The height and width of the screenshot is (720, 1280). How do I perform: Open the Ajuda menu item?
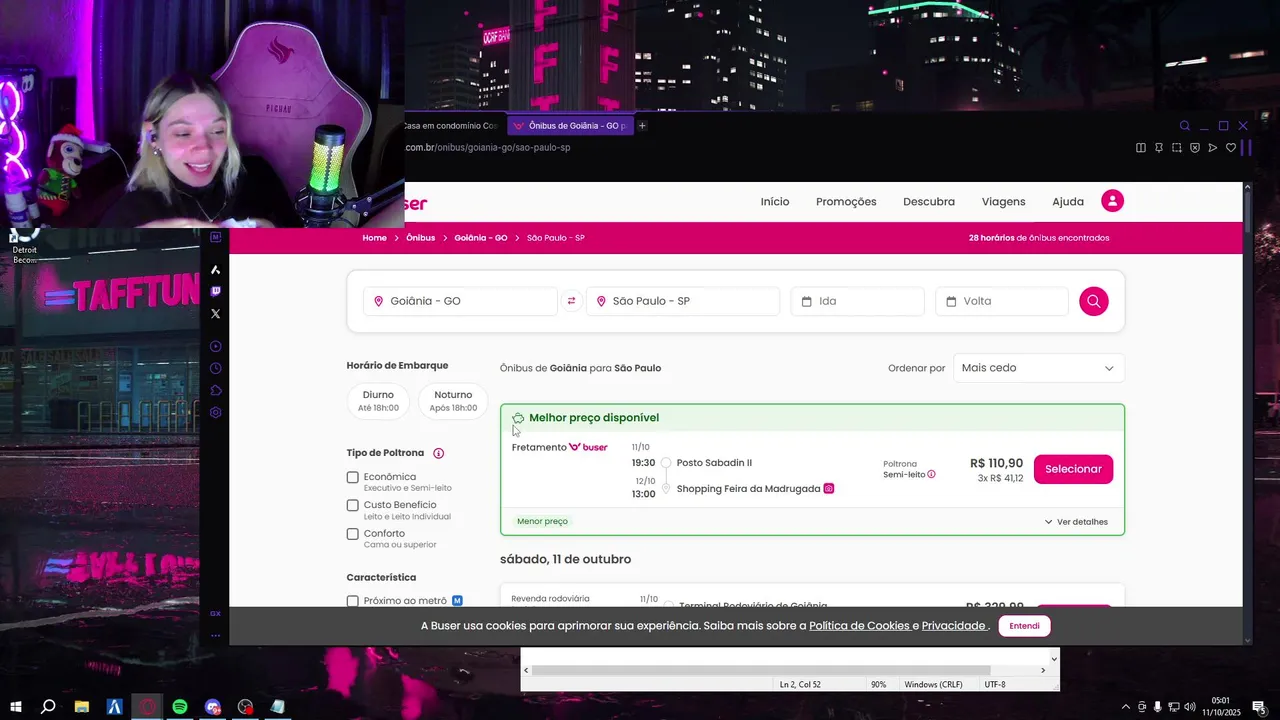pos(1068,202)
